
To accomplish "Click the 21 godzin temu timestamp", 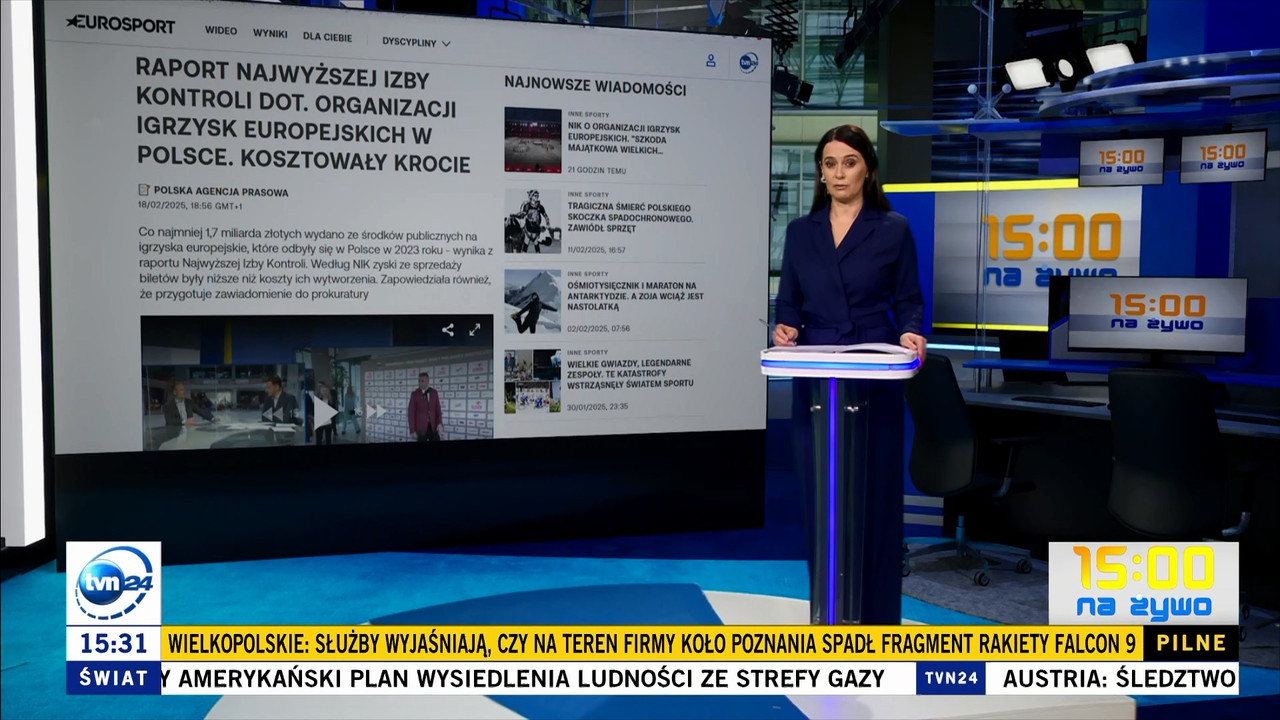I will [597, 170].
